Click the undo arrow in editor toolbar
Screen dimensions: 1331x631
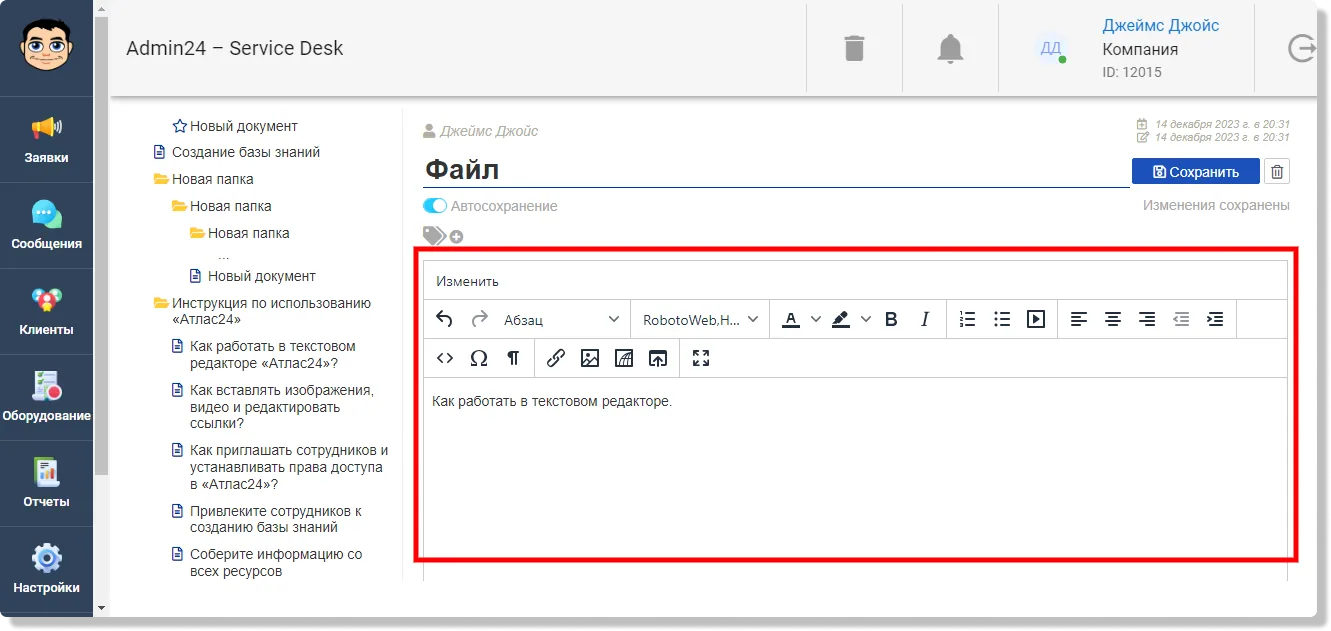tap(445, 319)
